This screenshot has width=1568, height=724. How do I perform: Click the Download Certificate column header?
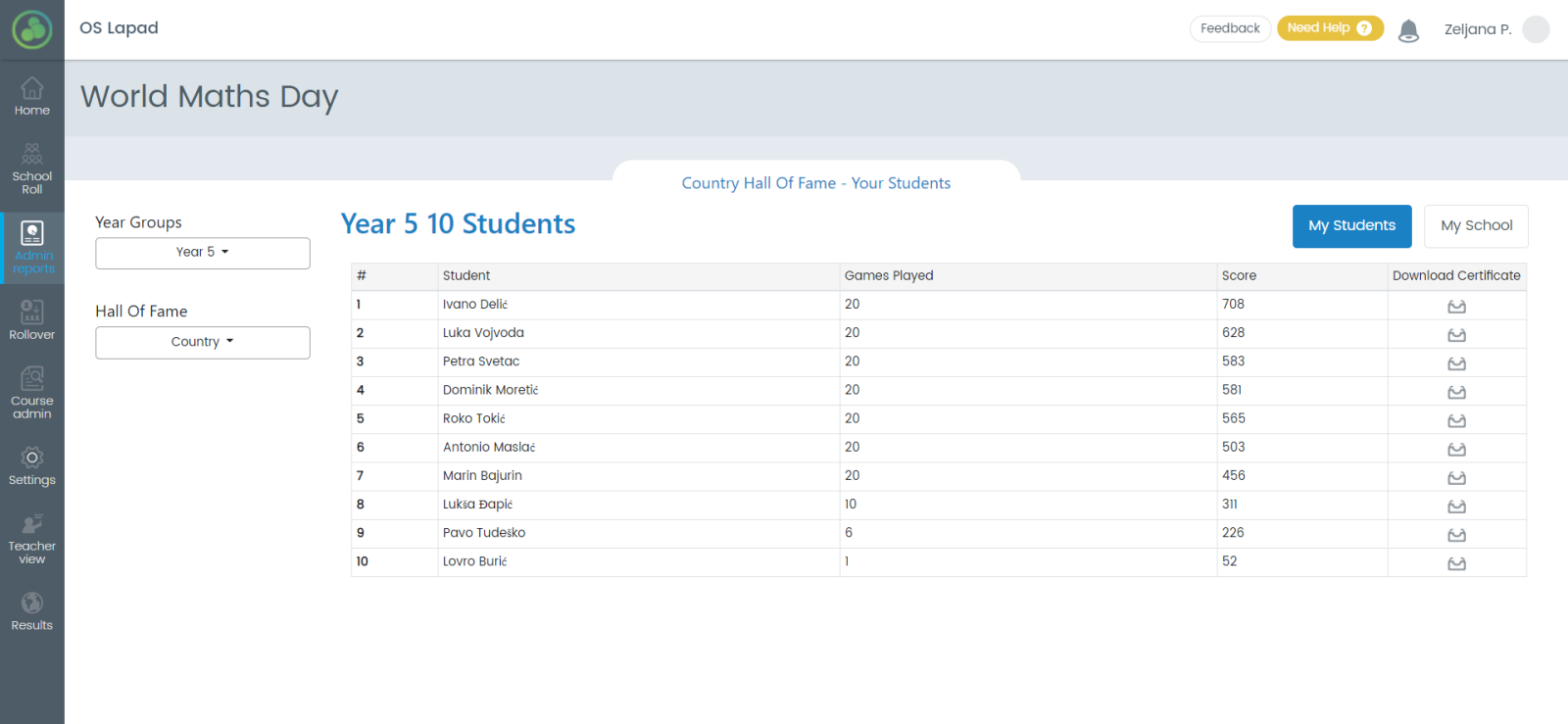click(1456, 276)
